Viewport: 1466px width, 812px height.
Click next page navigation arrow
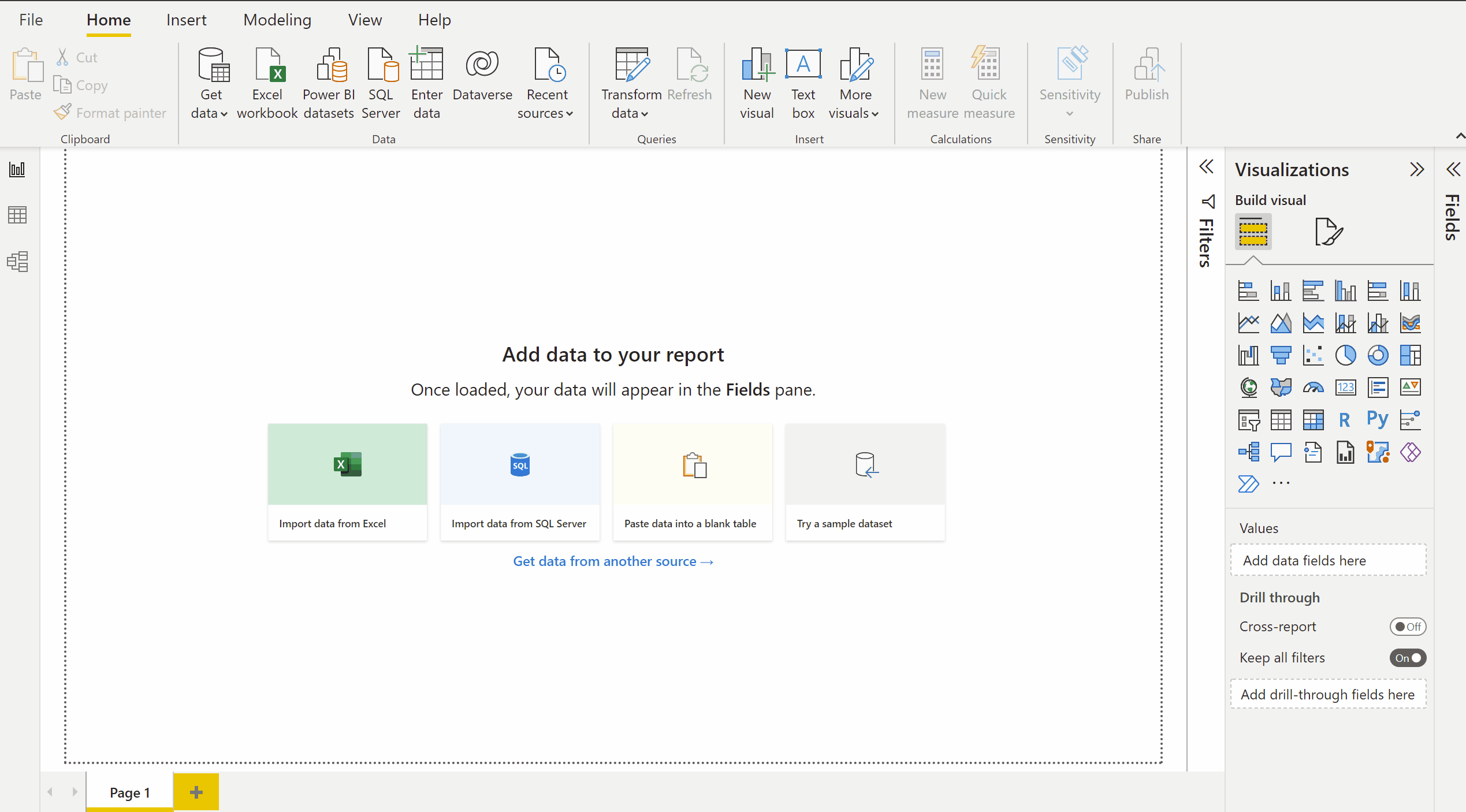tap(75, 792)
